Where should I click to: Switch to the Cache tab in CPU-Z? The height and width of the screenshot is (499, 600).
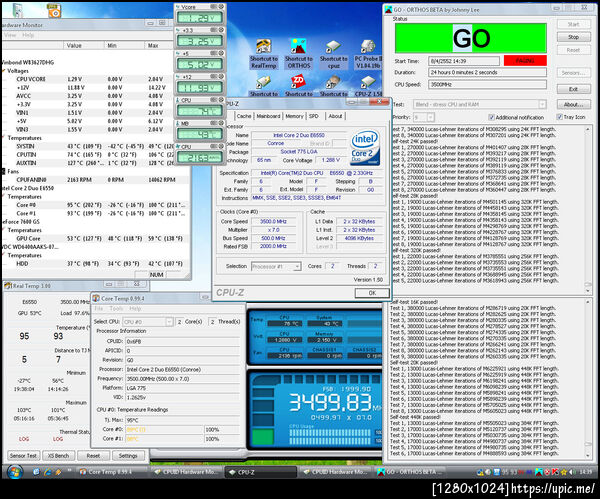click(244, 116)
